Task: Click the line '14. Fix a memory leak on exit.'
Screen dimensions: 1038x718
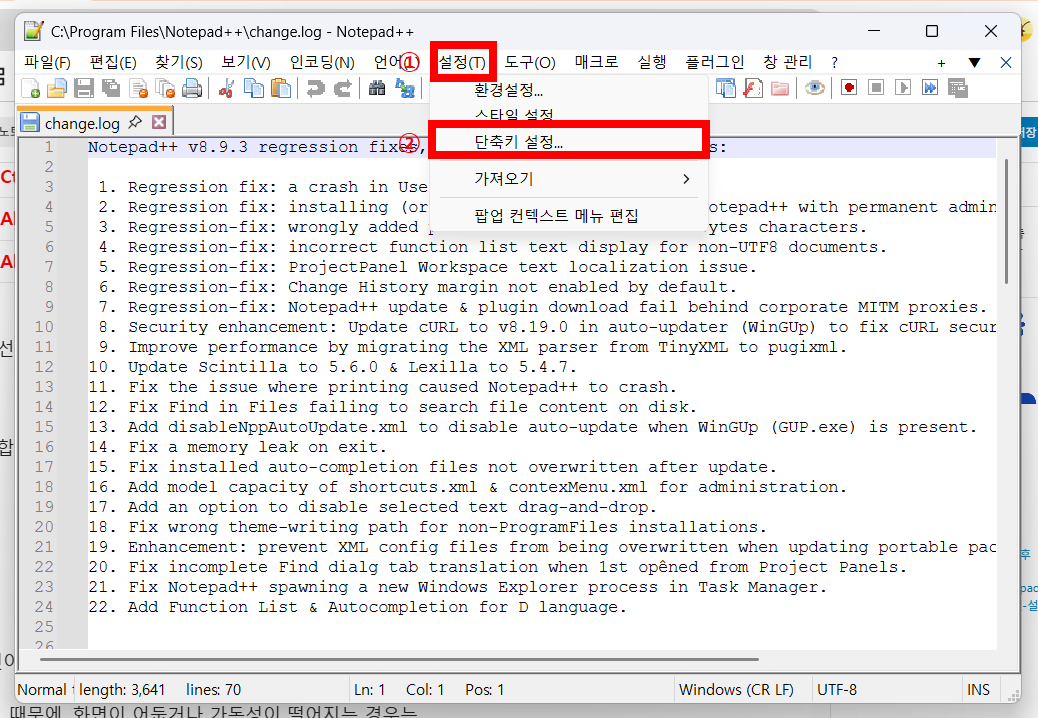Action: click(237, 447)
